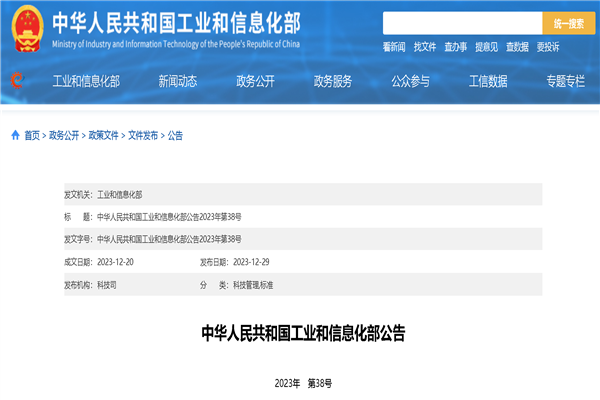Go to the 查数据 quick link

coord(517,47)
